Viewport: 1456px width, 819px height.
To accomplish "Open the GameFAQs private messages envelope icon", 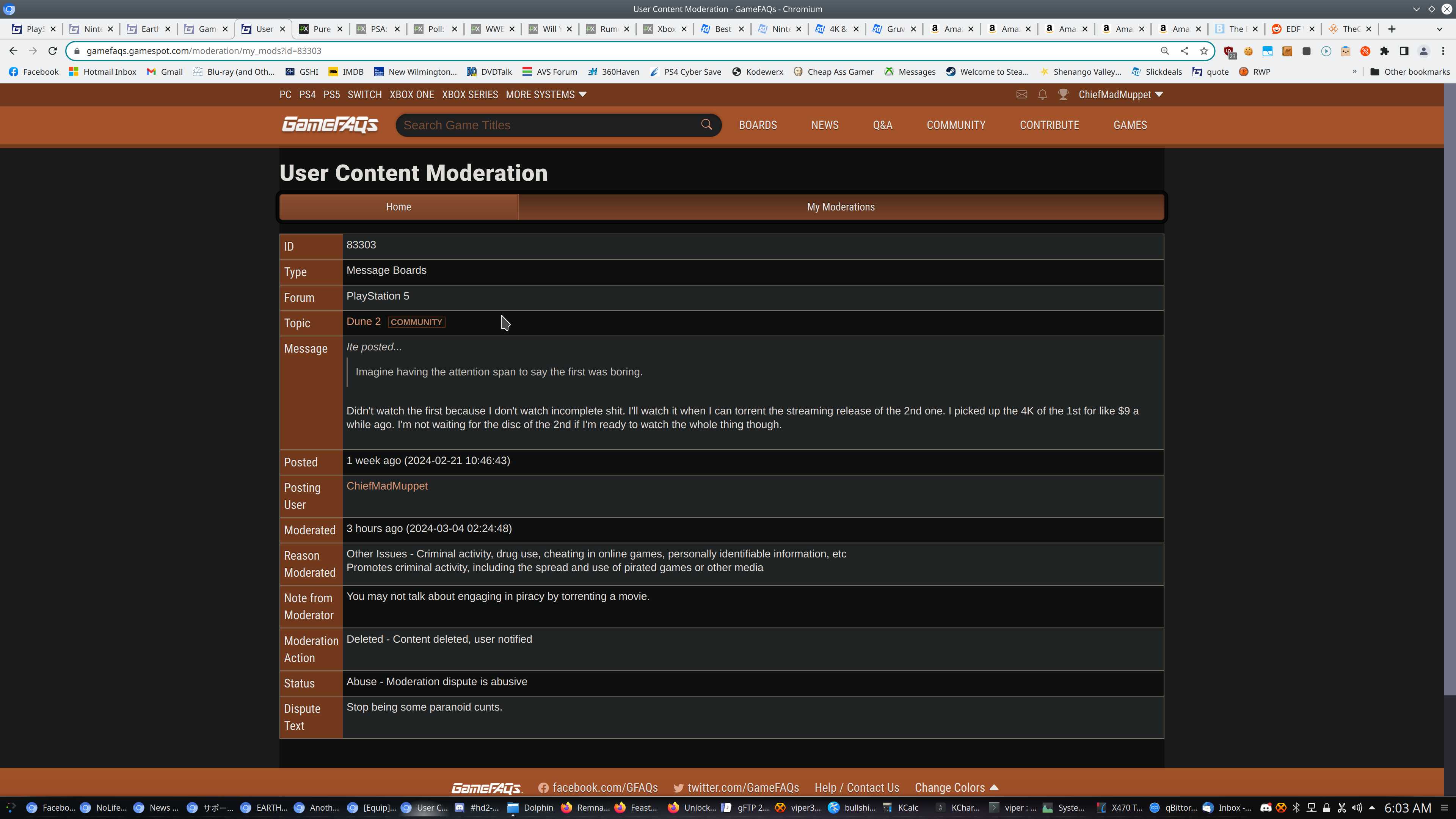I will (x=1021, y=94).
